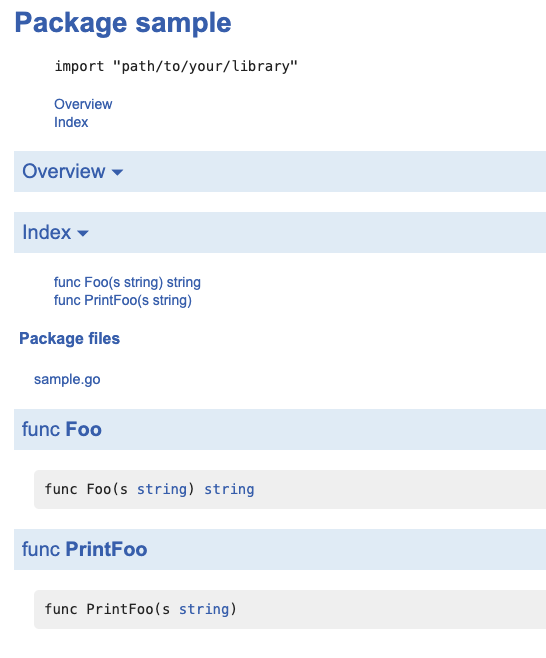Click the Index section heading

coord(47,232)
